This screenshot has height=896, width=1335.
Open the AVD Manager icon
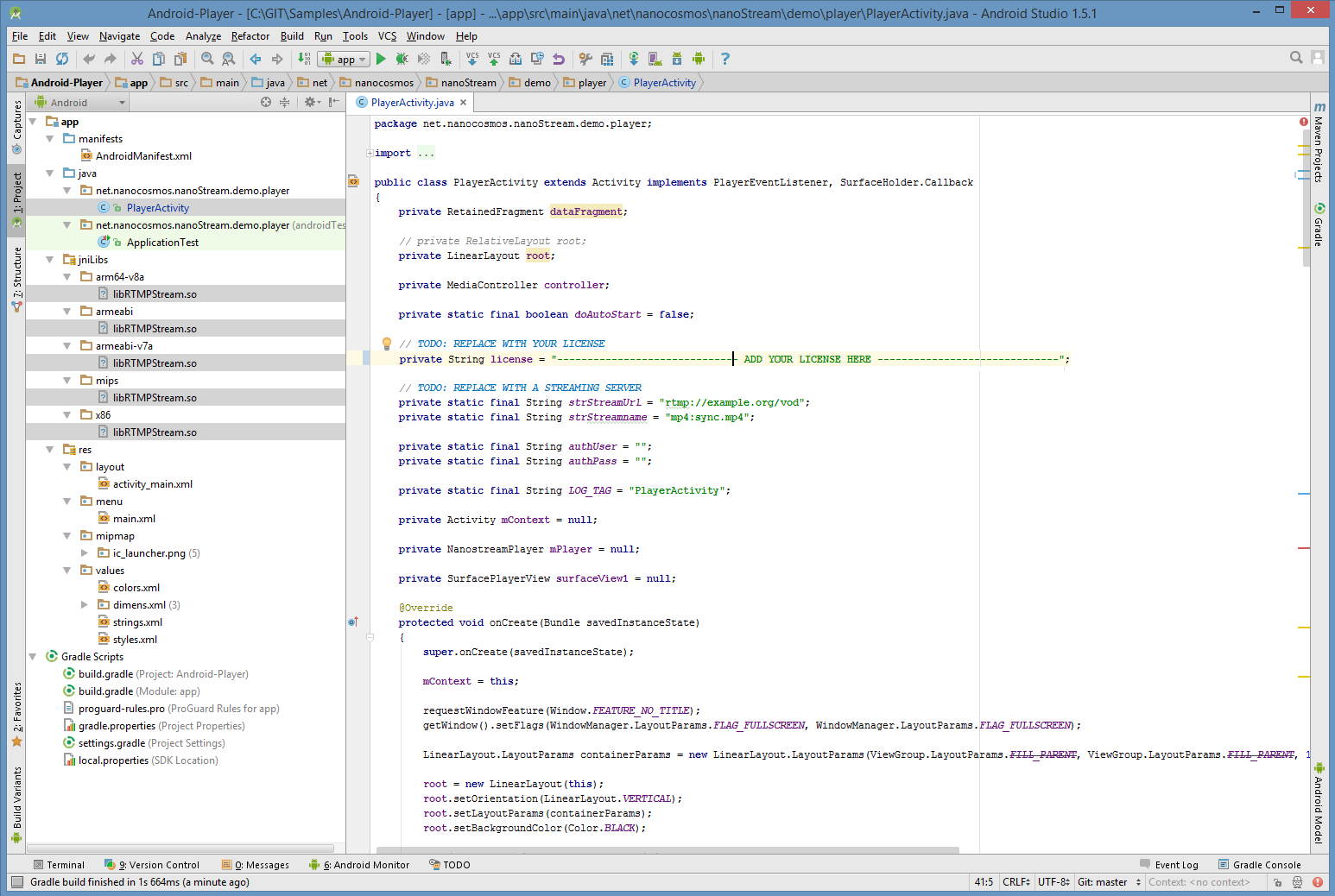[x=655, y=59]
